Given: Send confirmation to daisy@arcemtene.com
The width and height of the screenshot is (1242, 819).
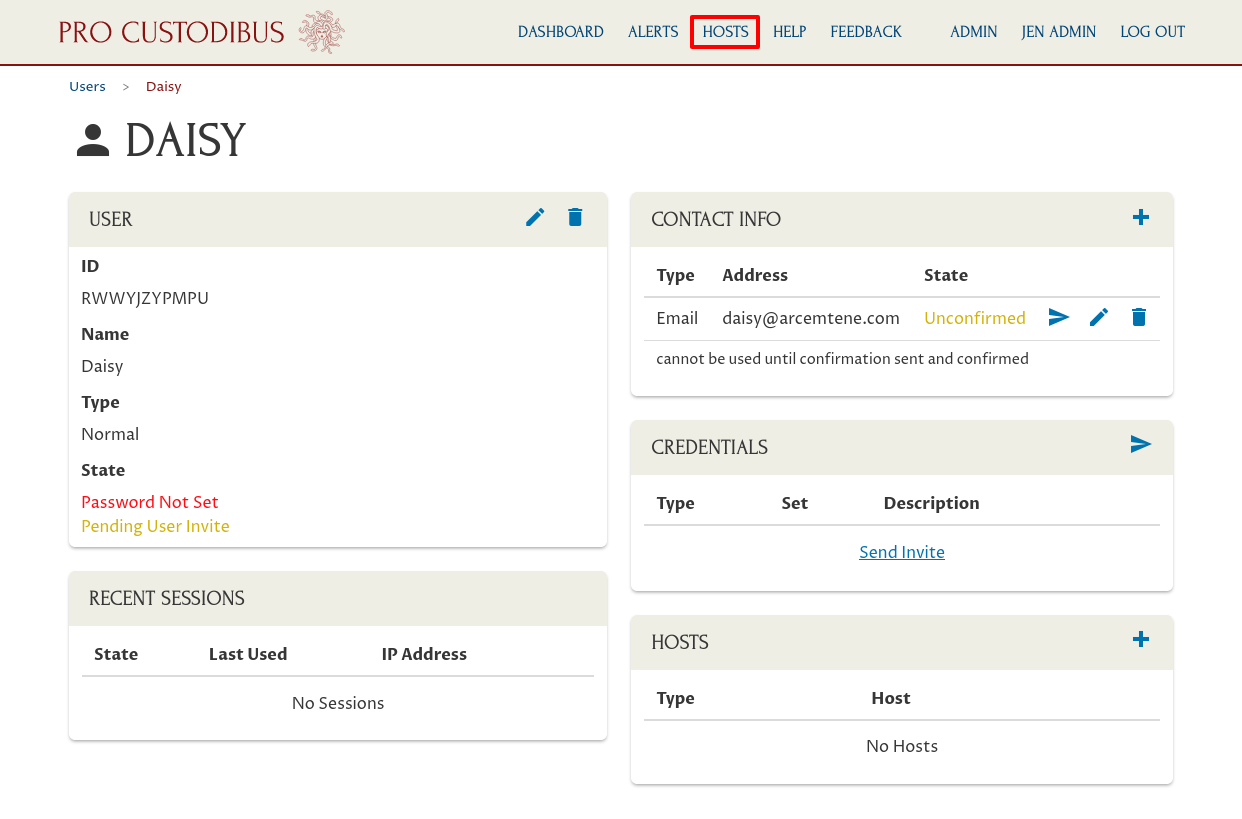Looking at the screenshot, I should [x=1059, y=317].
